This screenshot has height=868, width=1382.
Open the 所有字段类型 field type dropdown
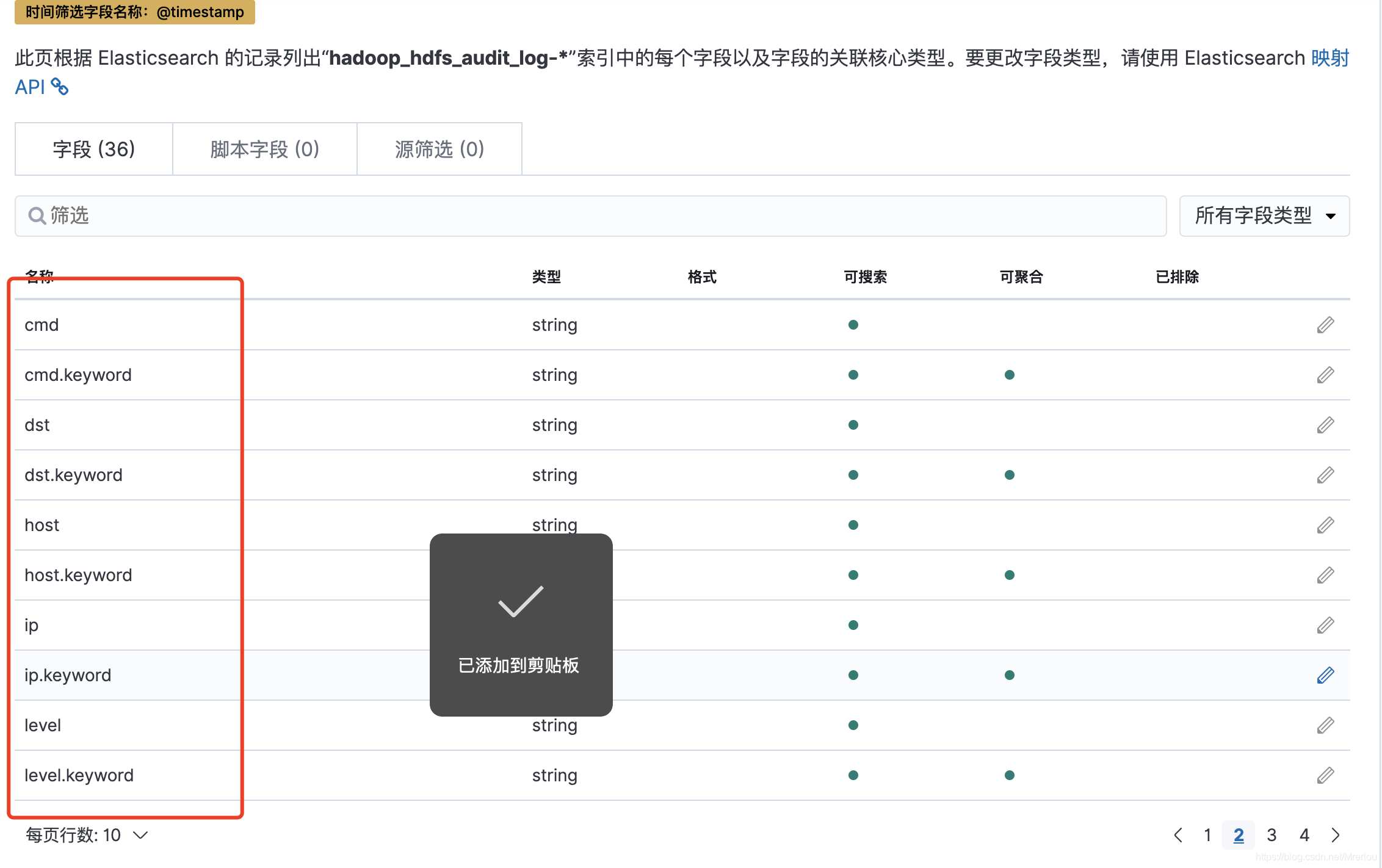pos(1264,215)
